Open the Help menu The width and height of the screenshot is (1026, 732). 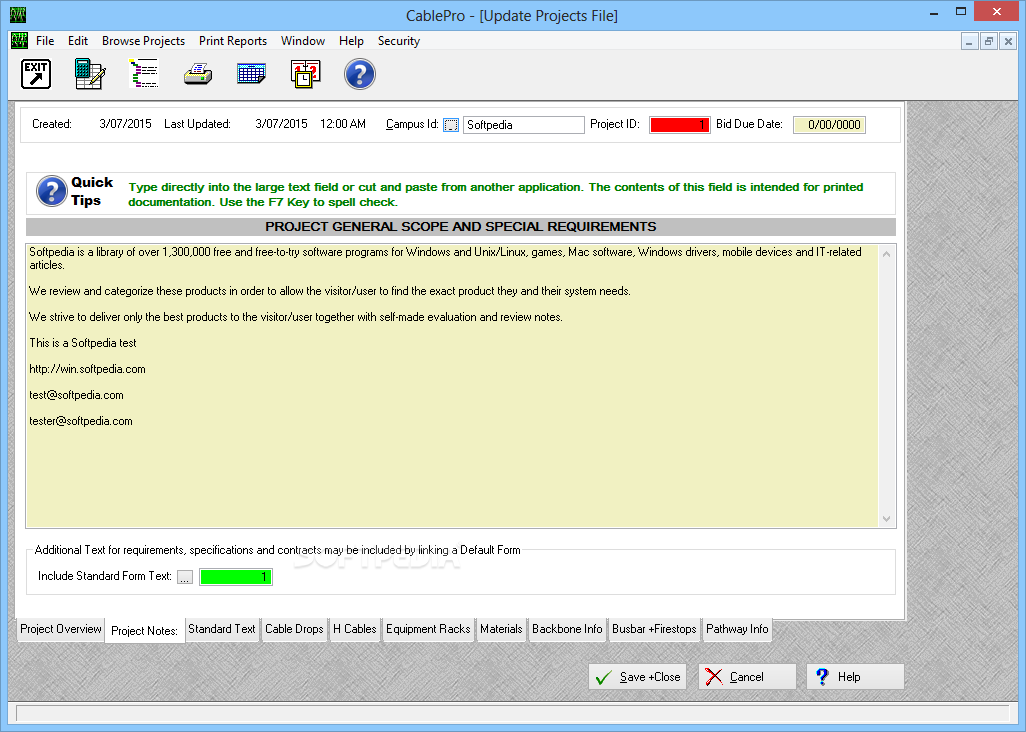pos(351,41)
